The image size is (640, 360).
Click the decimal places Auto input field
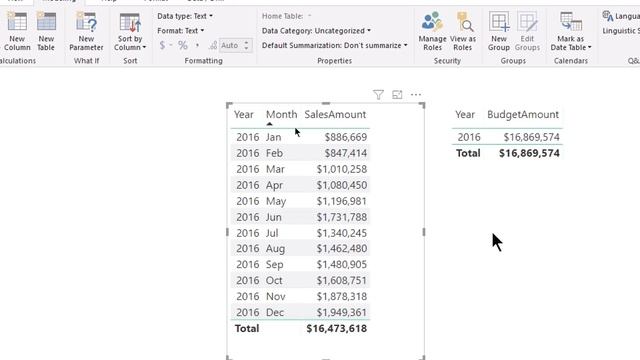[x=230, y=45]
